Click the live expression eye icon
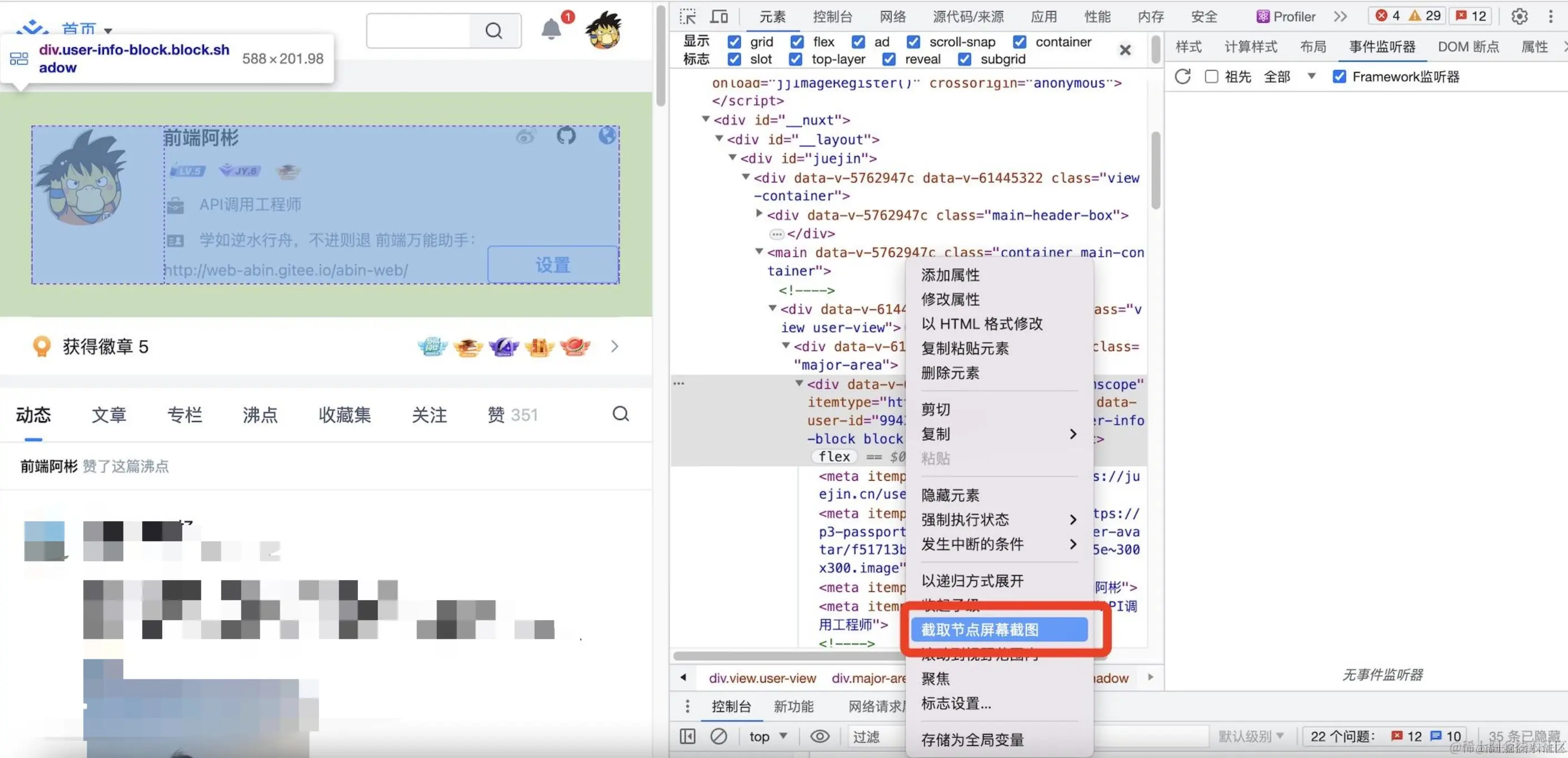 coord(820,736)
